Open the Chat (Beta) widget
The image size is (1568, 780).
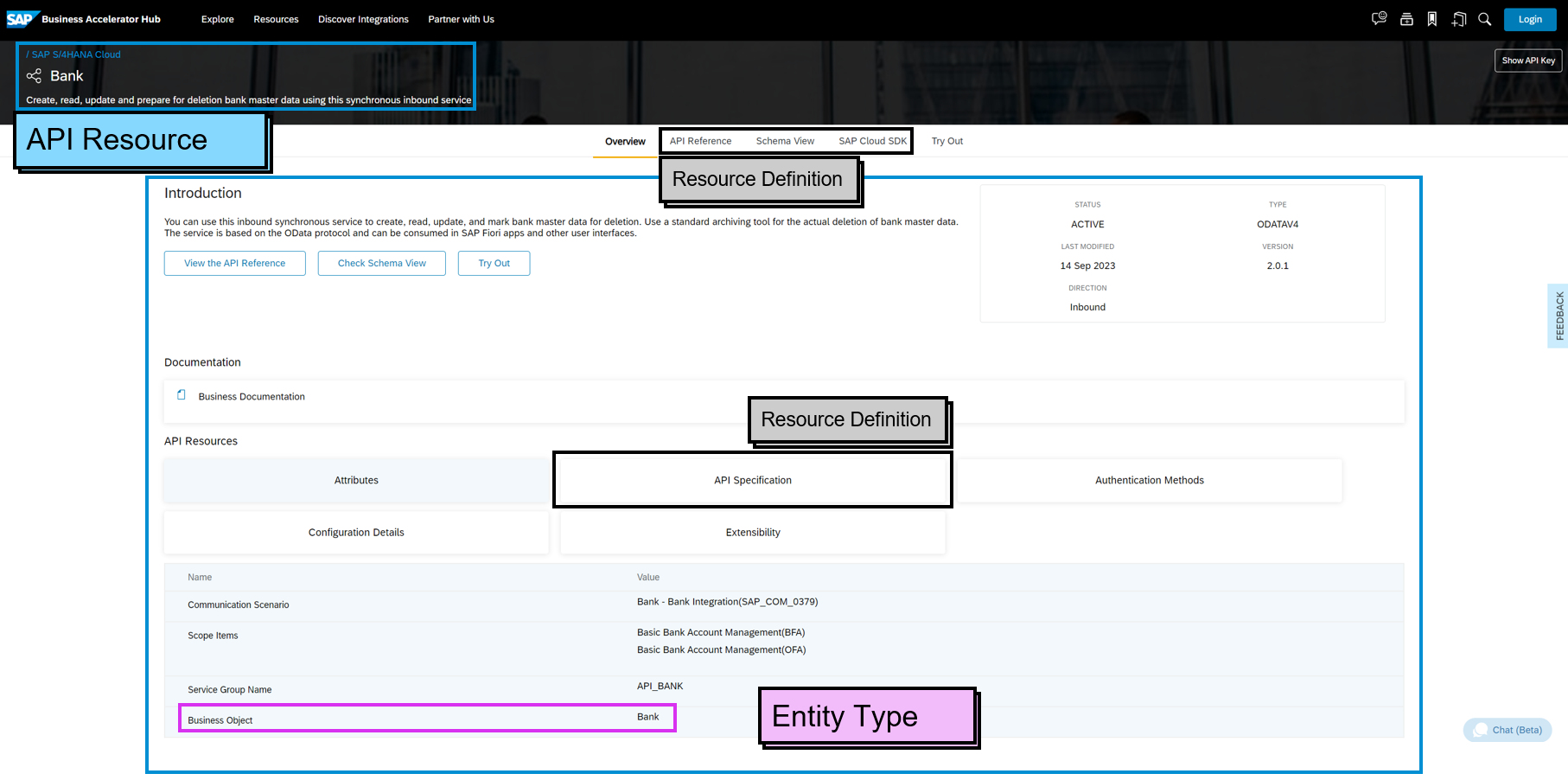1507,730
